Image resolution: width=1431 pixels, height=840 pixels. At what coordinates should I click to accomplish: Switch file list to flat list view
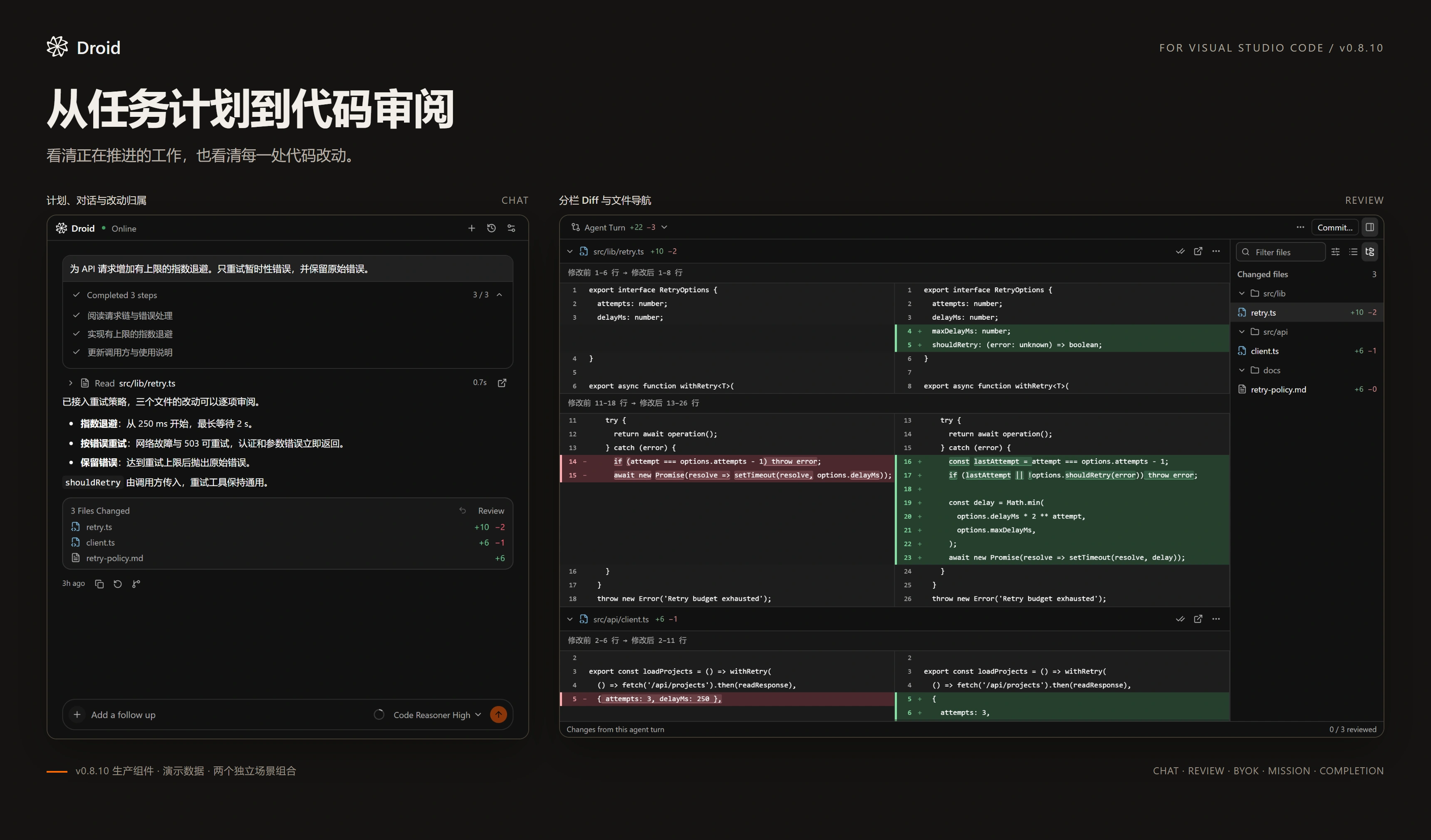[1353, 252]
